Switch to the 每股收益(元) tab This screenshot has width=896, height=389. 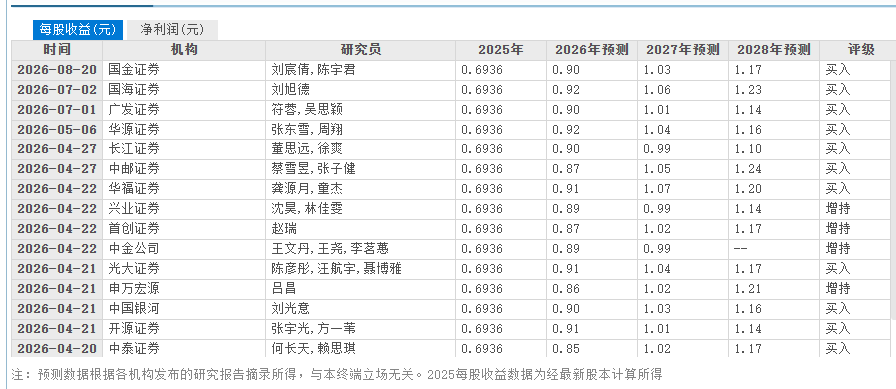78,29
